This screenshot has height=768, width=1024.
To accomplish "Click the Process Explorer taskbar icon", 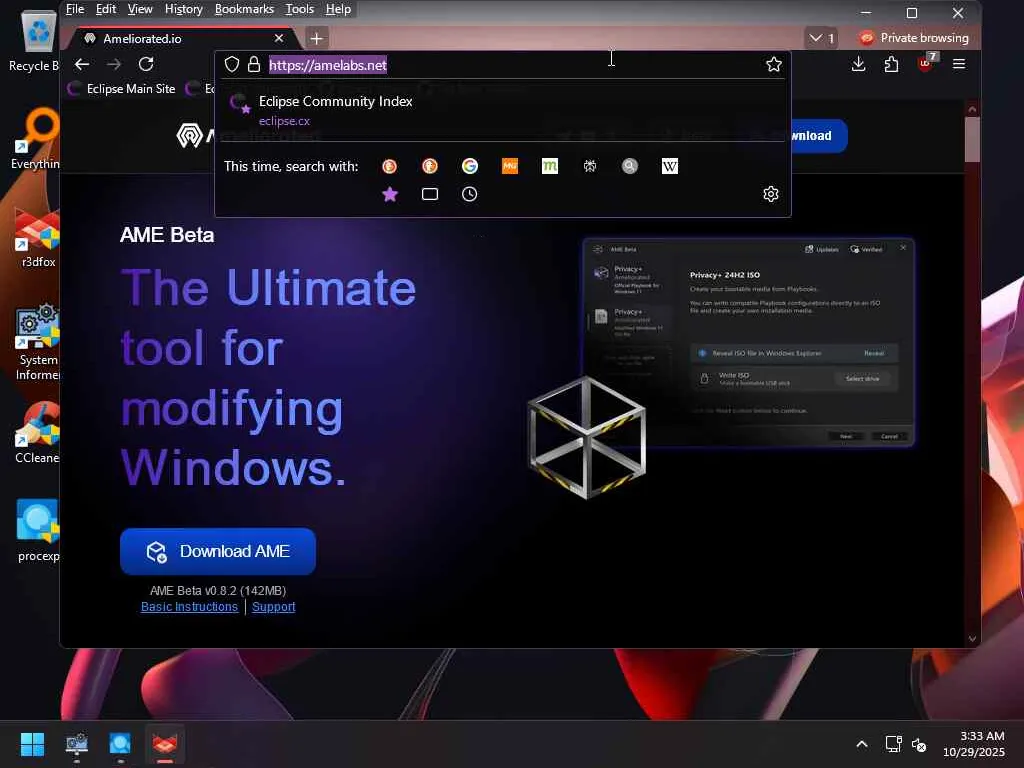I will coord(120,744).
